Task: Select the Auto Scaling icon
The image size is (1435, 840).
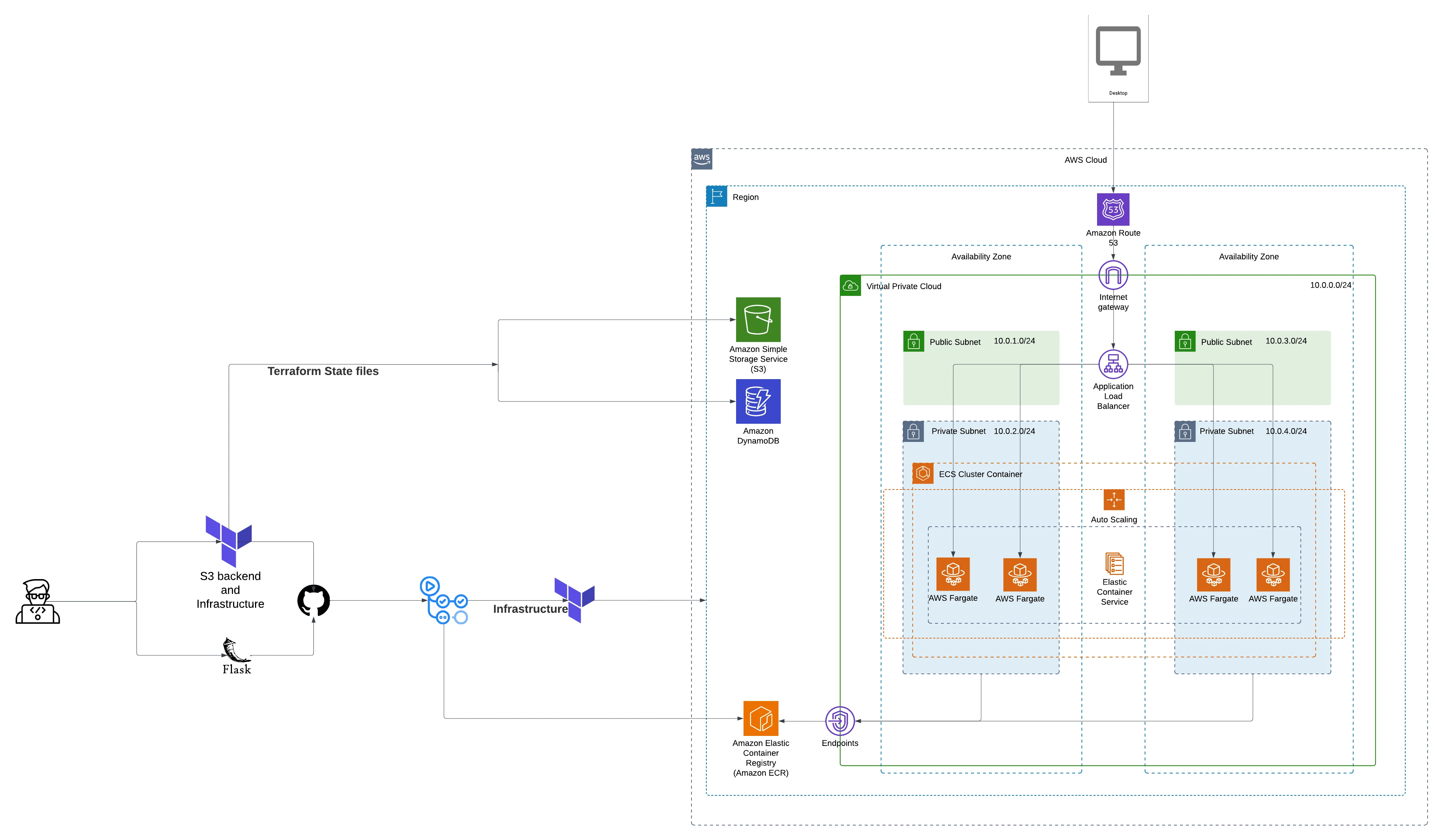Action: click(x=1114, y=500)
